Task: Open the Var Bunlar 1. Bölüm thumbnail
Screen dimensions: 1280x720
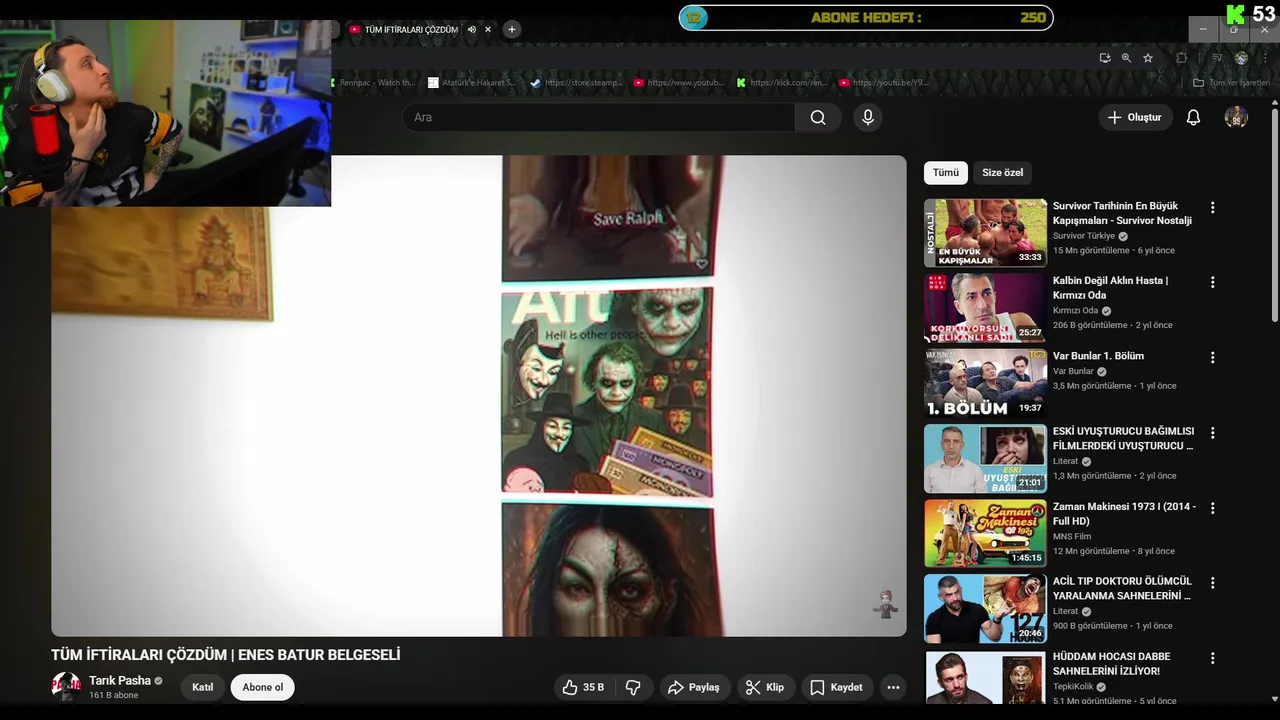Action: click(985, 383)
